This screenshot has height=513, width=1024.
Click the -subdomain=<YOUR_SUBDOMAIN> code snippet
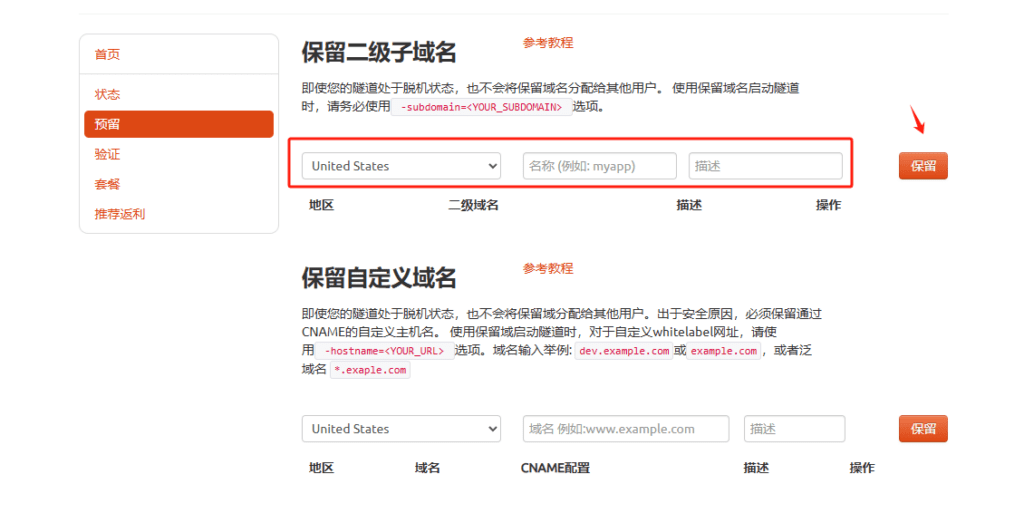pos(481,107)
